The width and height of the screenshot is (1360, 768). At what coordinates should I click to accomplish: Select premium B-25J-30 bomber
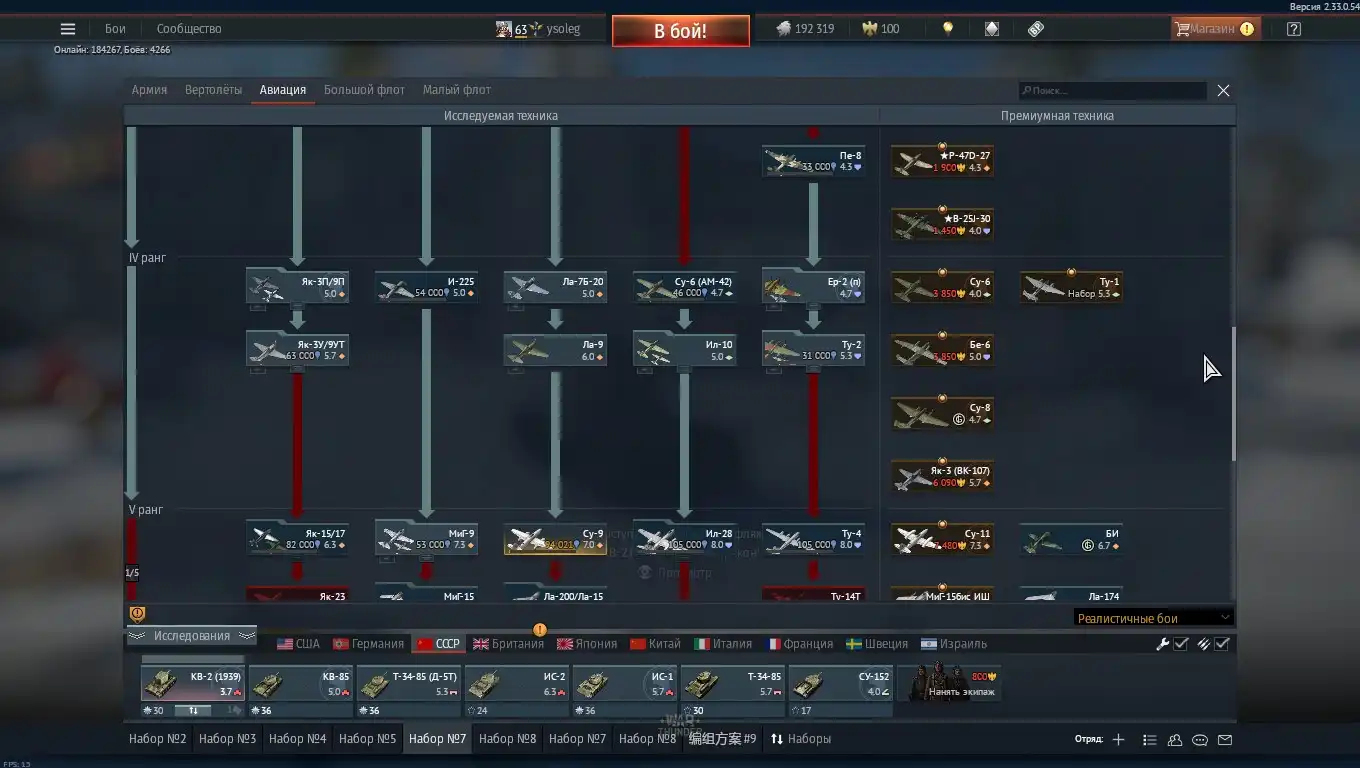coord(942,224)
